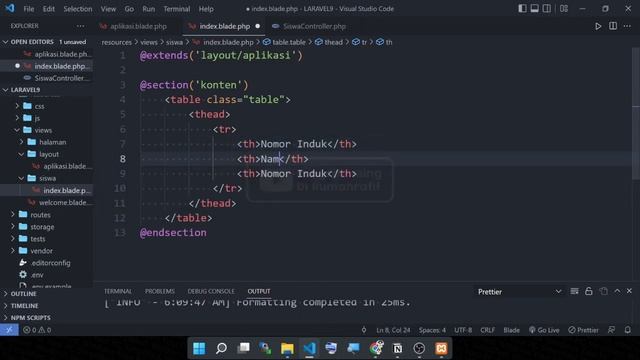Toggle primary sidebar layout icon
The width and height of the screenshot is (640, 360).
click(522, 9)
